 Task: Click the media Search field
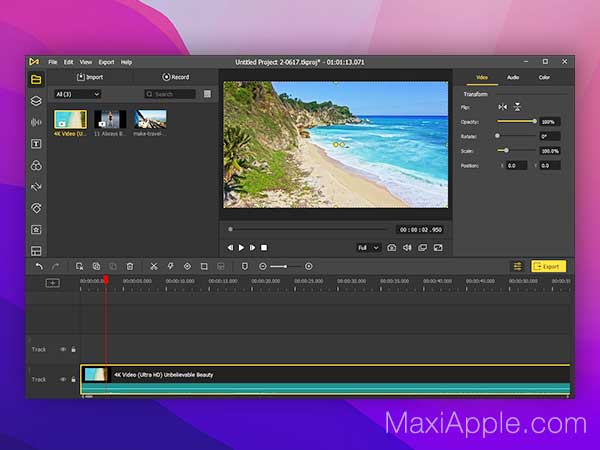[x=170, y=94]
